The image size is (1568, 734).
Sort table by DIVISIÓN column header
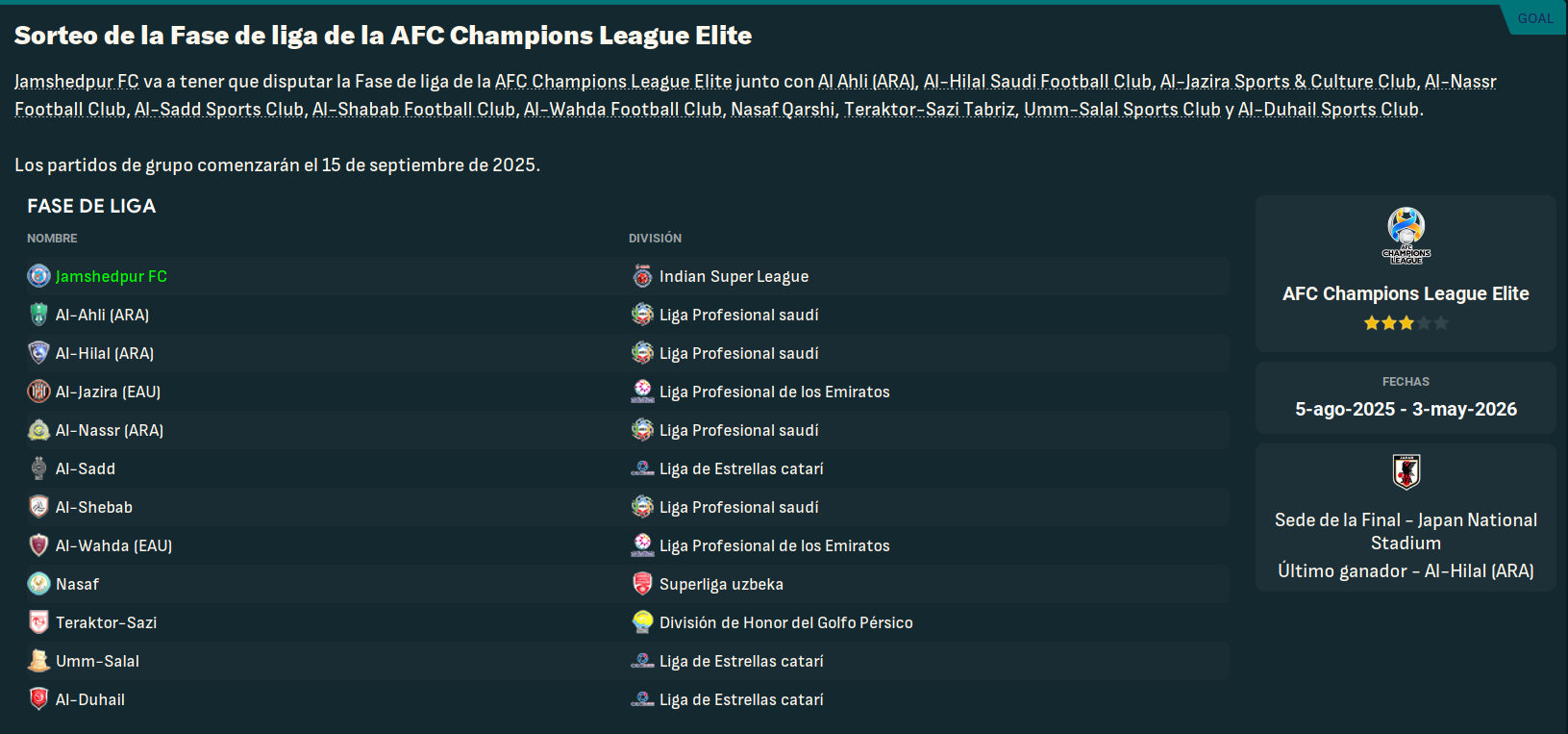tap(655, 238)
